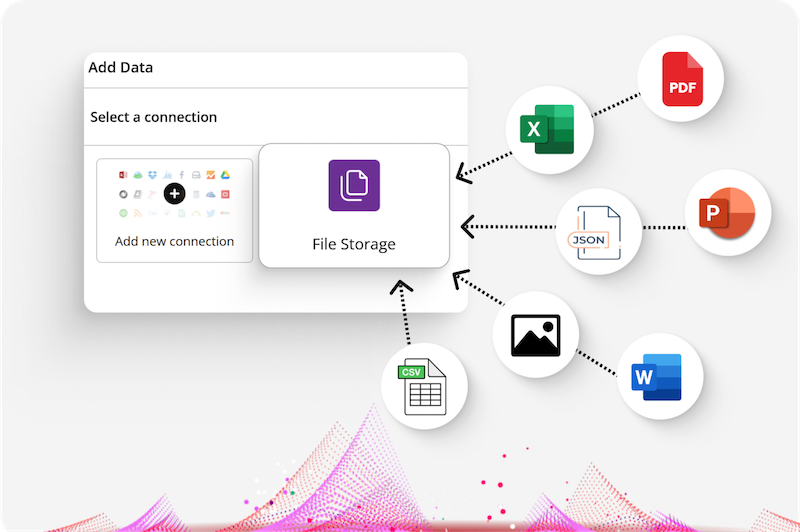Click the black plus circle icon
800x532 pixels.
pos(174,194)
